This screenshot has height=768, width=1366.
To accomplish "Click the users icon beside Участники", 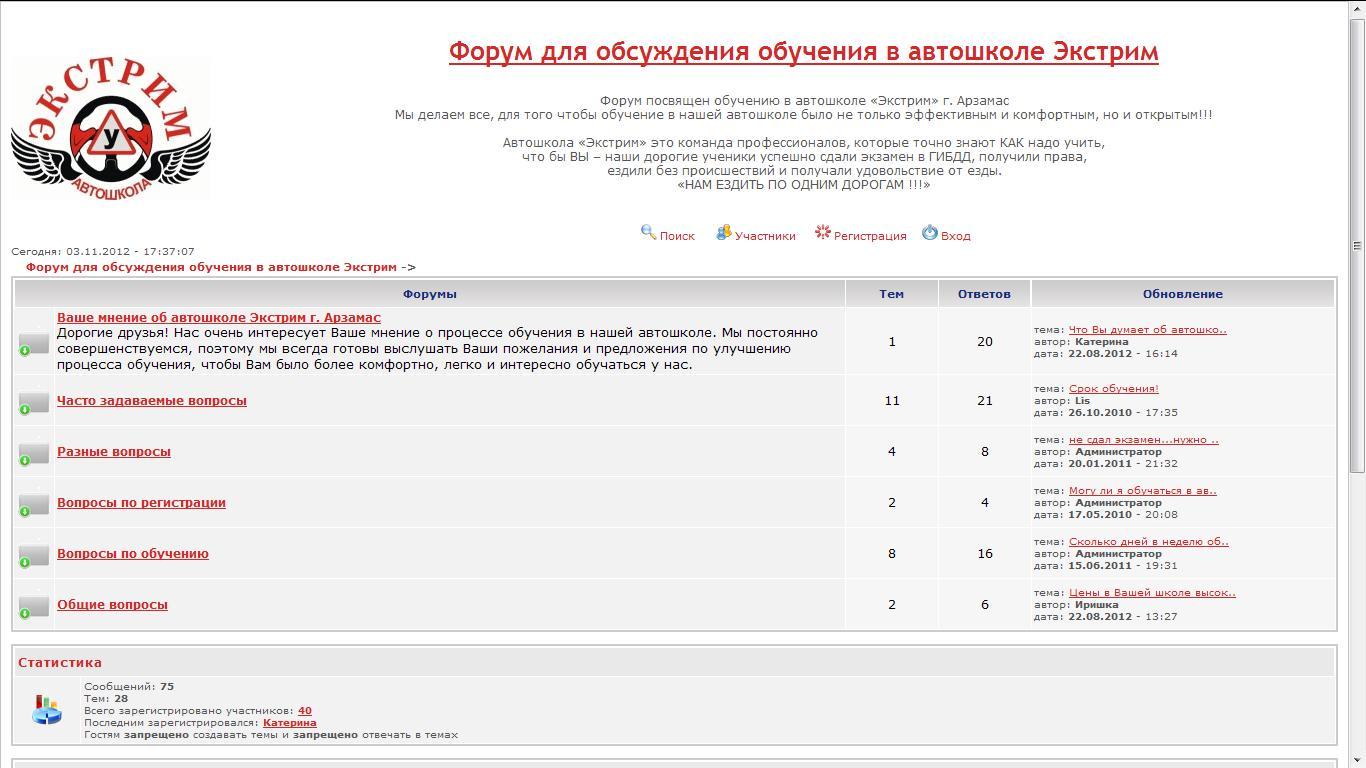I will point(723,232).
